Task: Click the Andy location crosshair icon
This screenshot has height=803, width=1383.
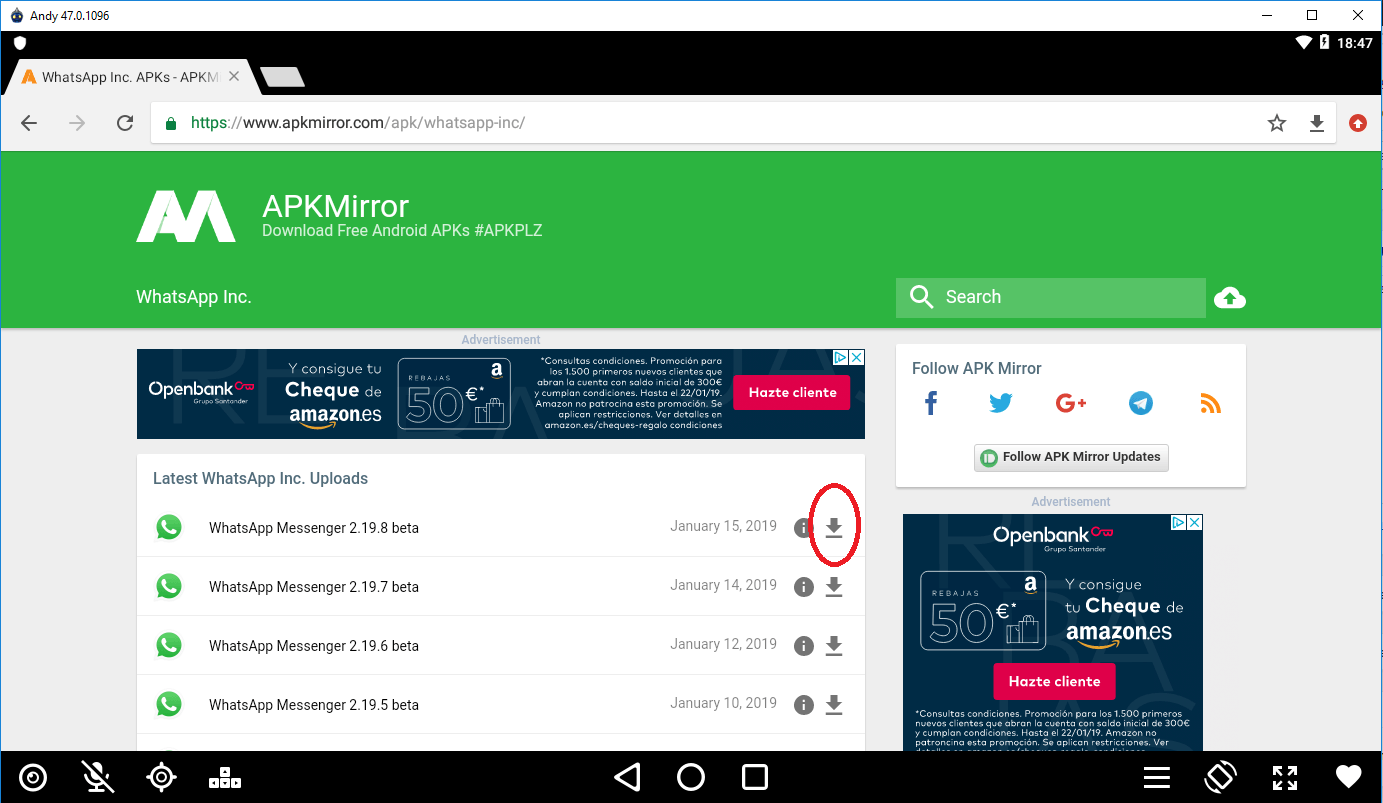Action: pos(161,777)
